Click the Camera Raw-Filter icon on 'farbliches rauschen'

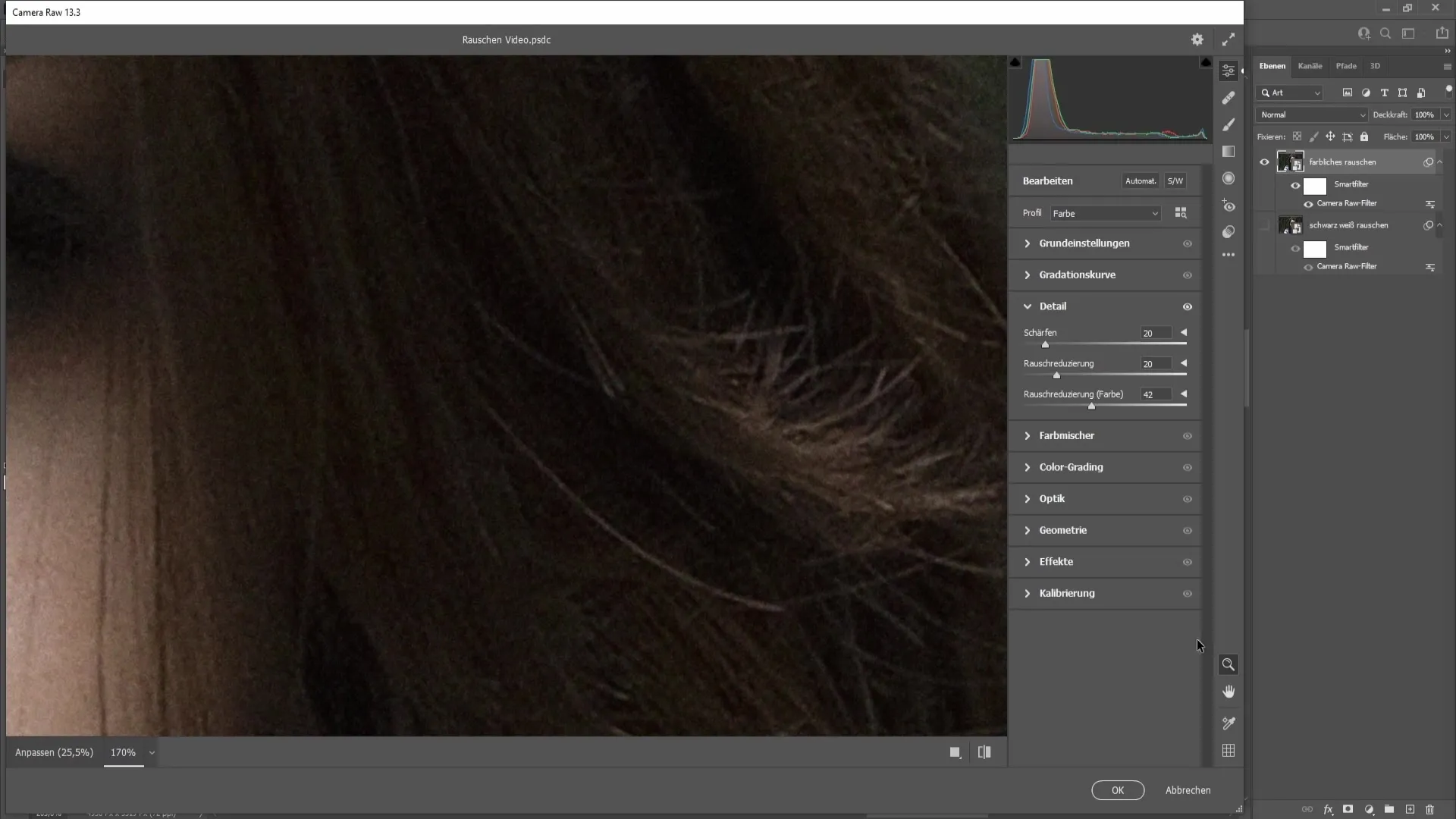(x=1431, y=204)
